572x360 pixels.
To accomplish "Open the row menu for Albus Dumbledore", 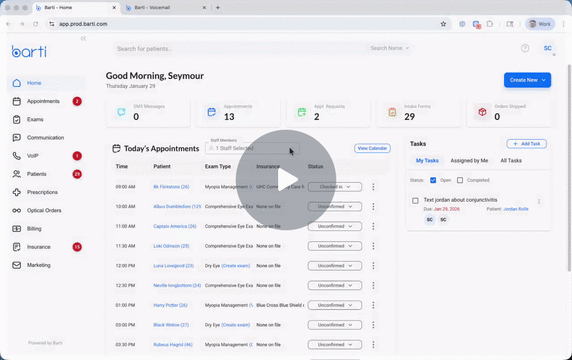I will (x=373, y=206).
